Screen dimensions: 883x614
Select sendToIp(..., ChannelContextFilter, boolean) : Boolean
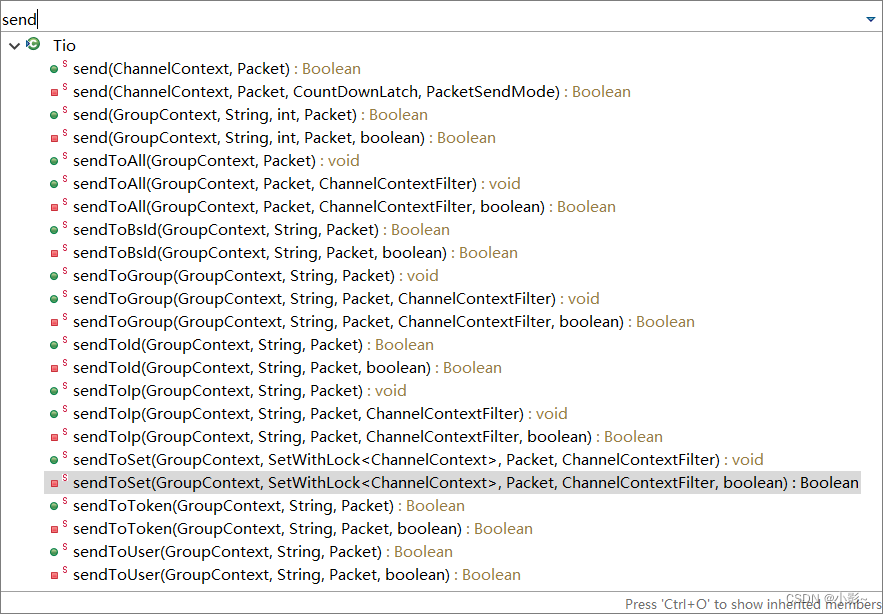(x=368, y=437)
